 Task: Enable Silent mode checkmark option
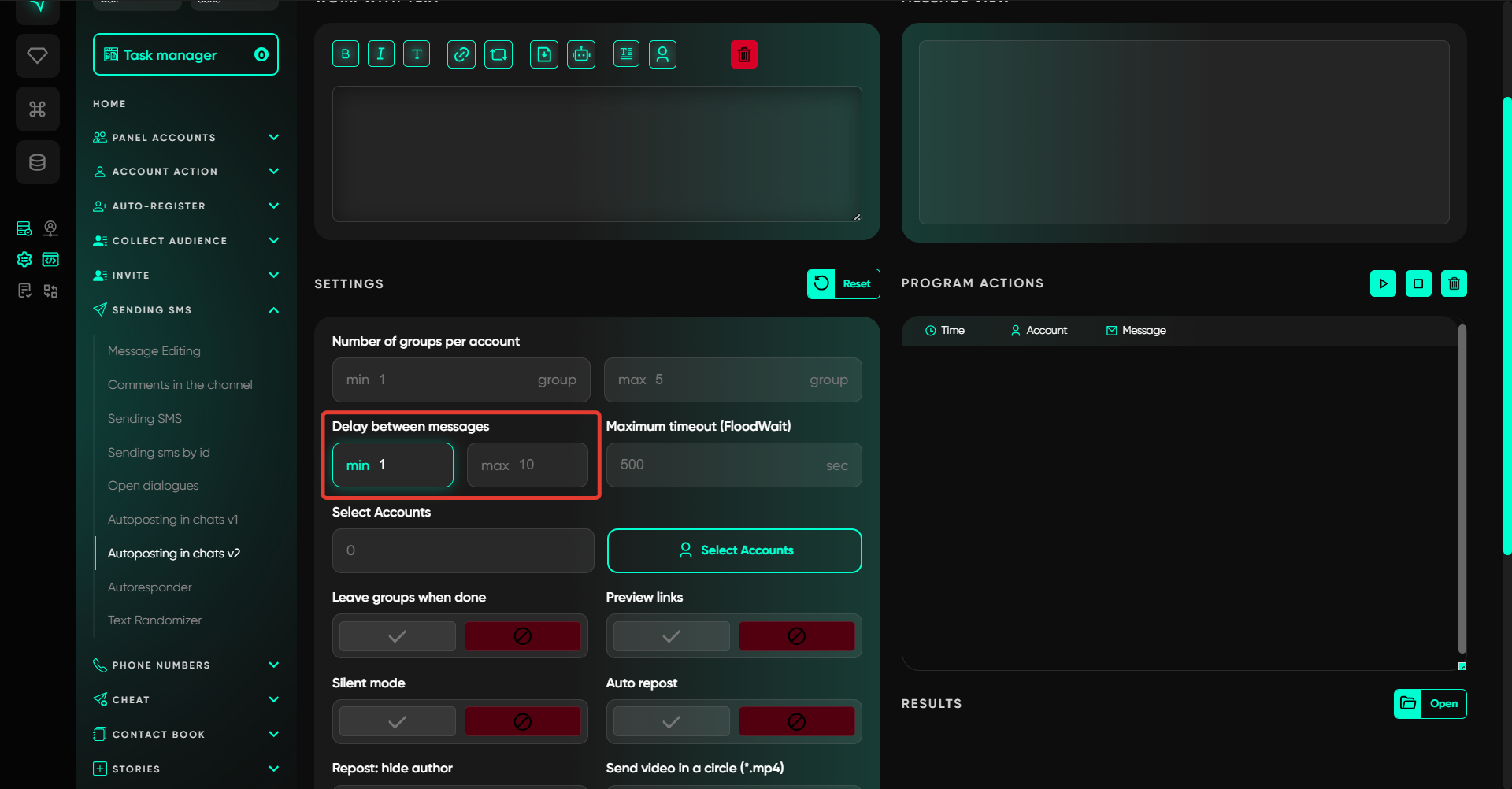click(x=398, y=722)
